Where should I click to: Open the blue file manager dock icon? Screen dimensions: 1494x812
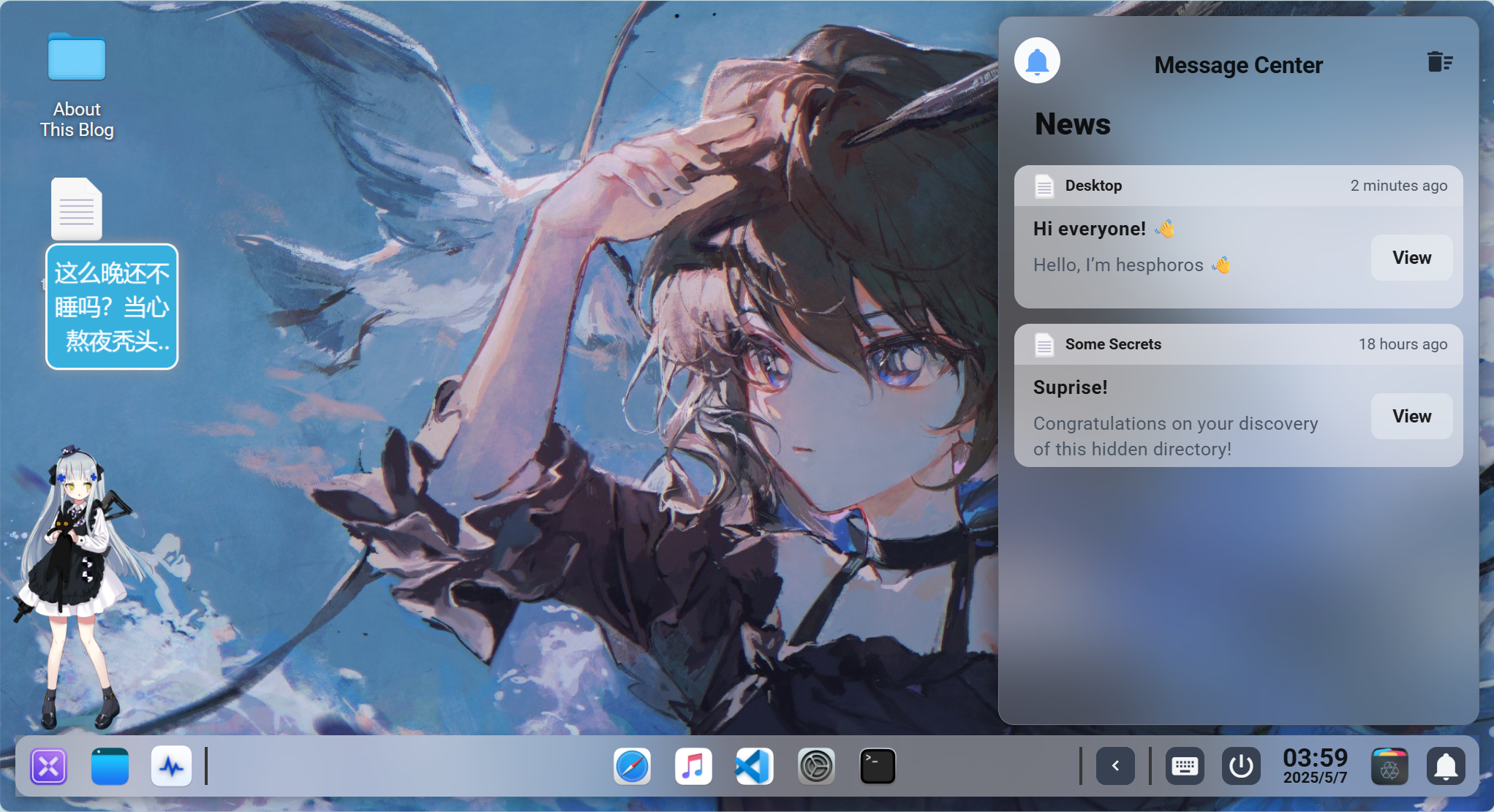[110, 767]
